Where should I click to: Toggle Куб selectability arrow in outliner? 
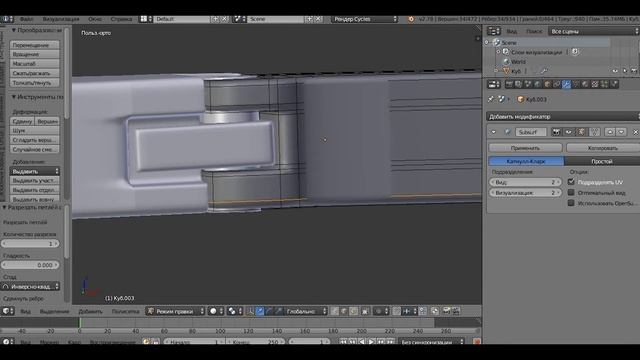click(624, 71)
